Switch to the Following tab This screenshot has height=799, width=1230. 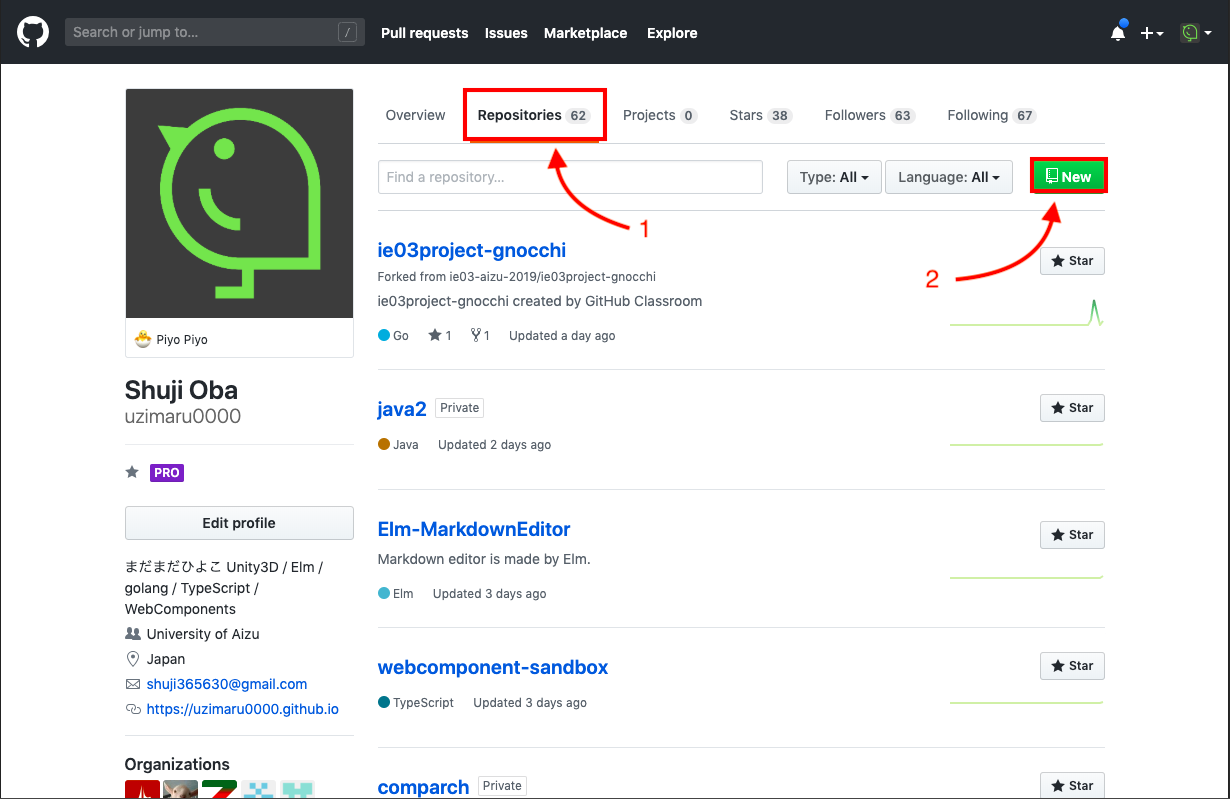click(x=991, y=115)
